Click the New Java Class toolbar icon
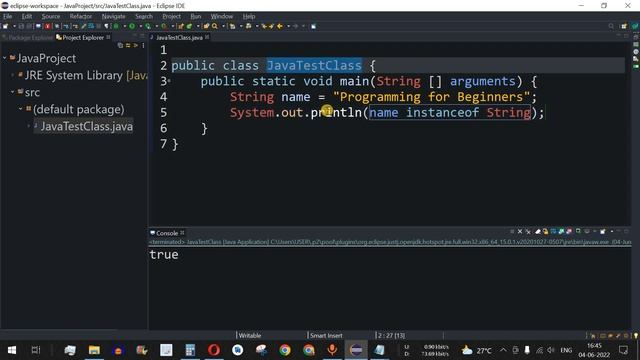The image size is (640, 360). coord(189,26)
